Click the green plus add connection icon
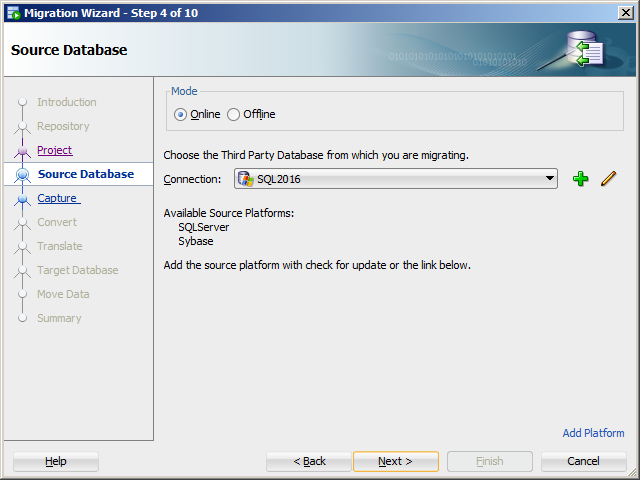Viewport: 640px width, 480px height. [x=580, y=179]
